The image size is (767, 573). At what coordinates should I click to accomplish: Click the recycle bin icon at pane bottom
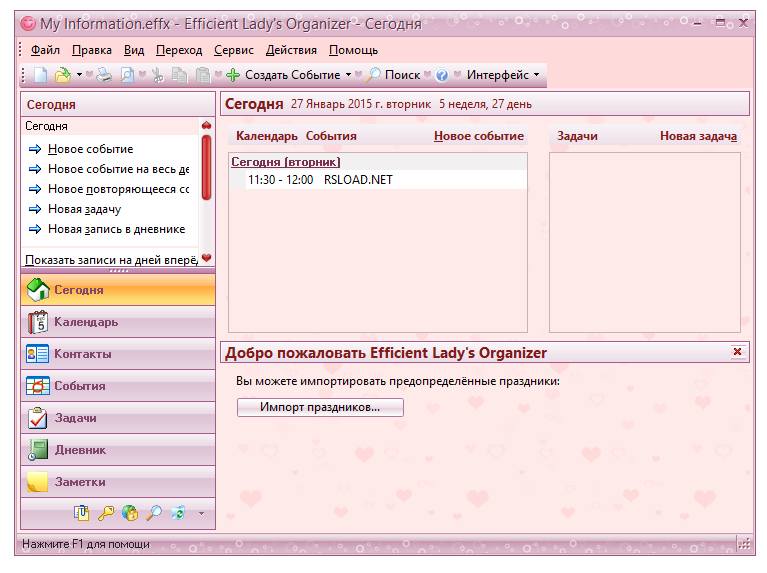click(x=178, y=513)
